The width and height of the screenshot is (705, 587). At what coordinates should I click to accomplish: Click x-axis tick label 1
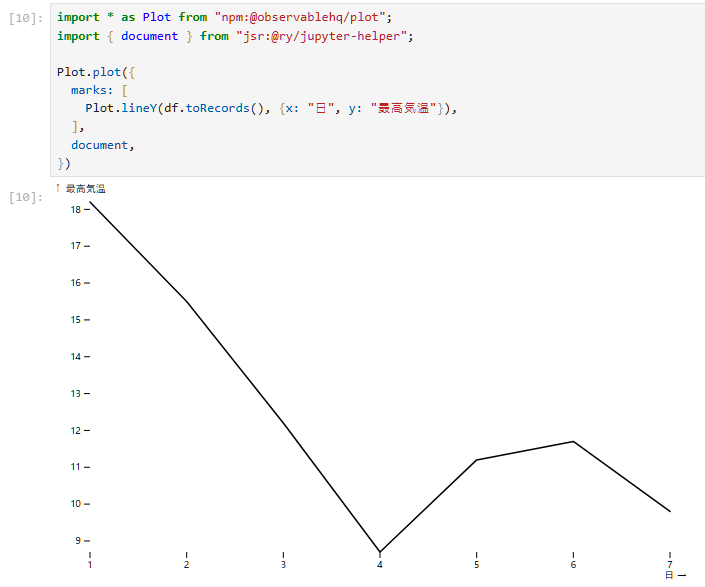90,565
